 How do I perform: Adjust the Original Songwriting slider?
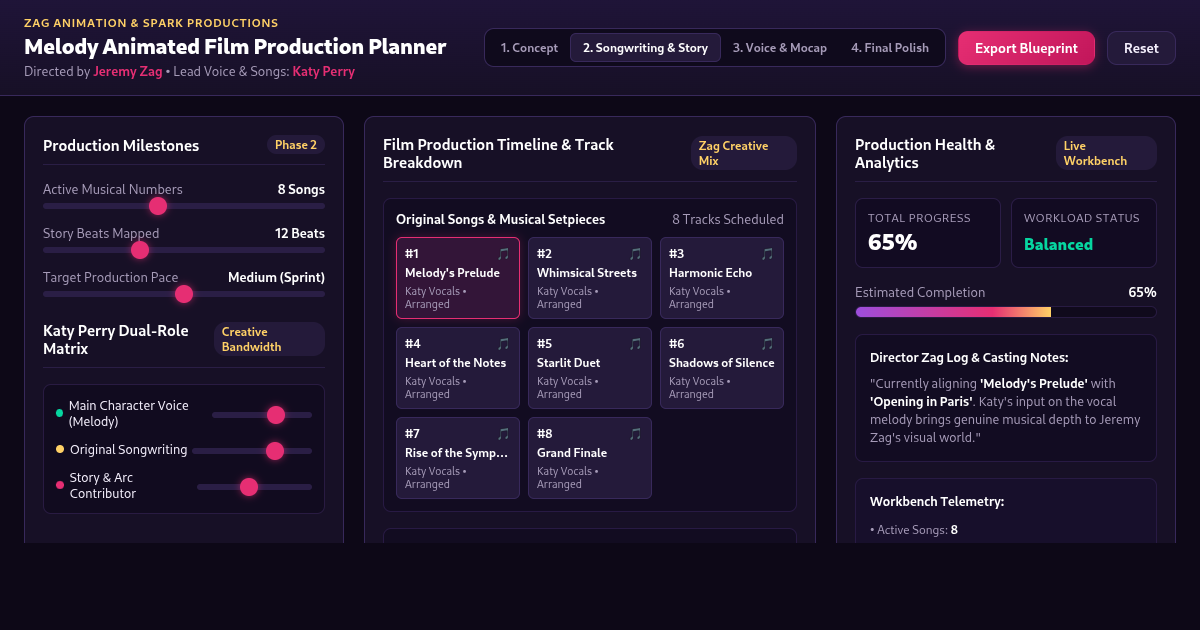point(252,451)
